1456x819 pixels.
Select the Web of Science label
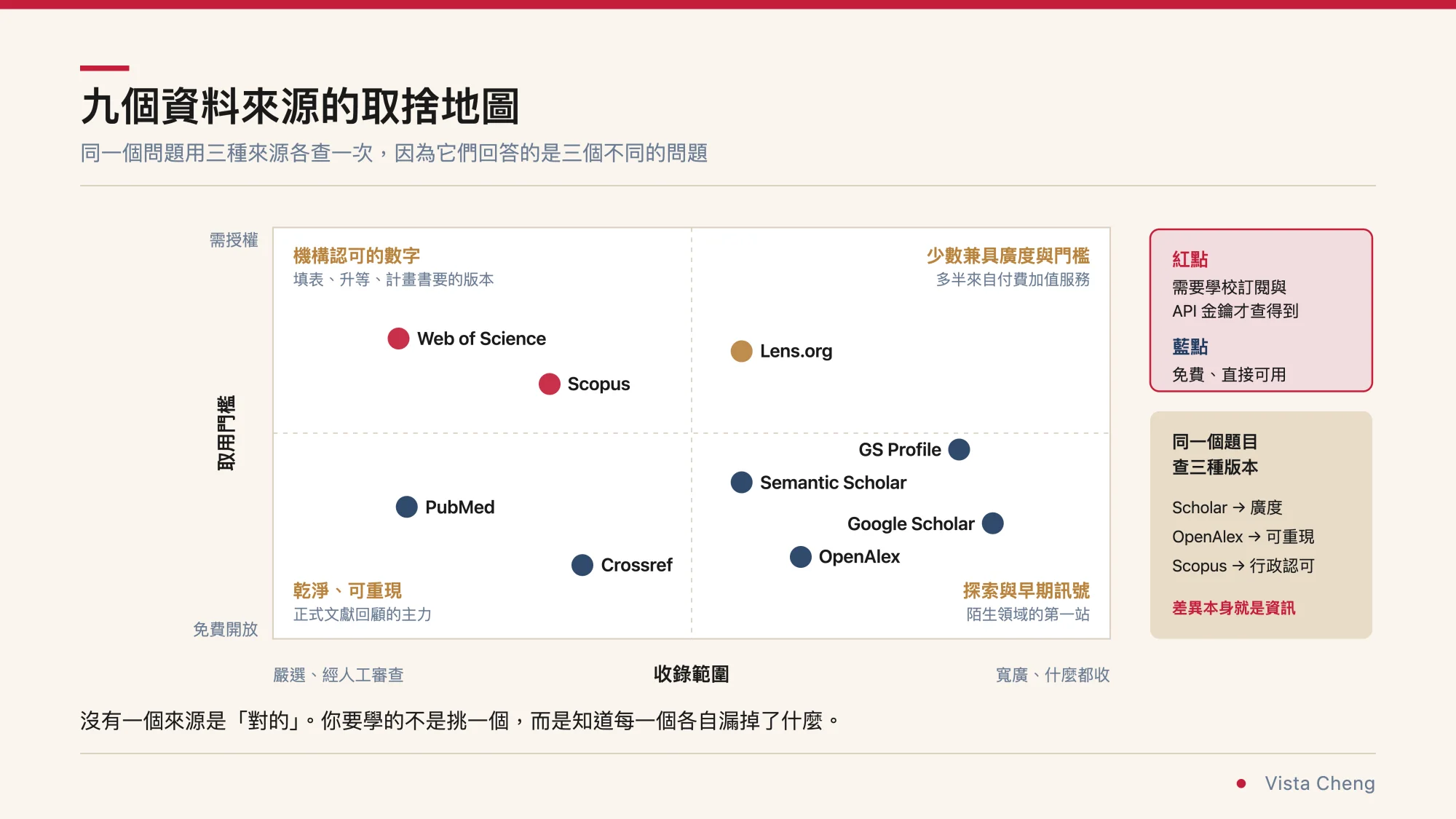481,339
